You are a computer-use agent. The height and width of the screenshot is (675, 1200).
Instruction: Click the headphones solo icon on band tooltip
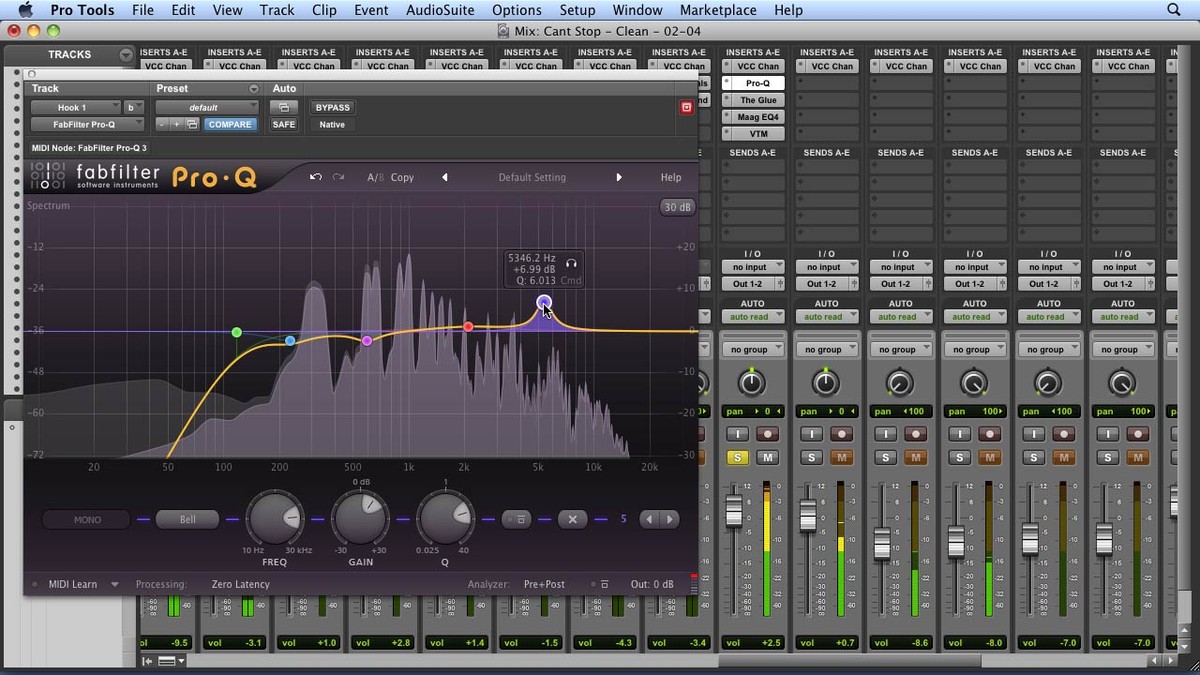(571, 263)
